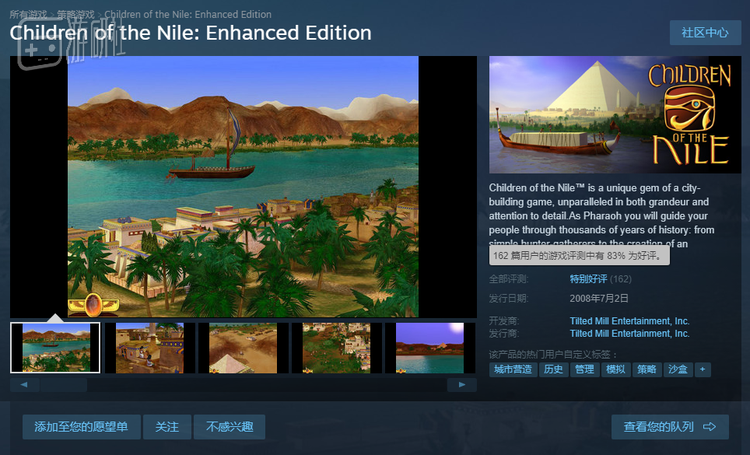The image size is (750, 455).
Task: Open developer Tilted Mill Entertainment link
Action: 629,321
